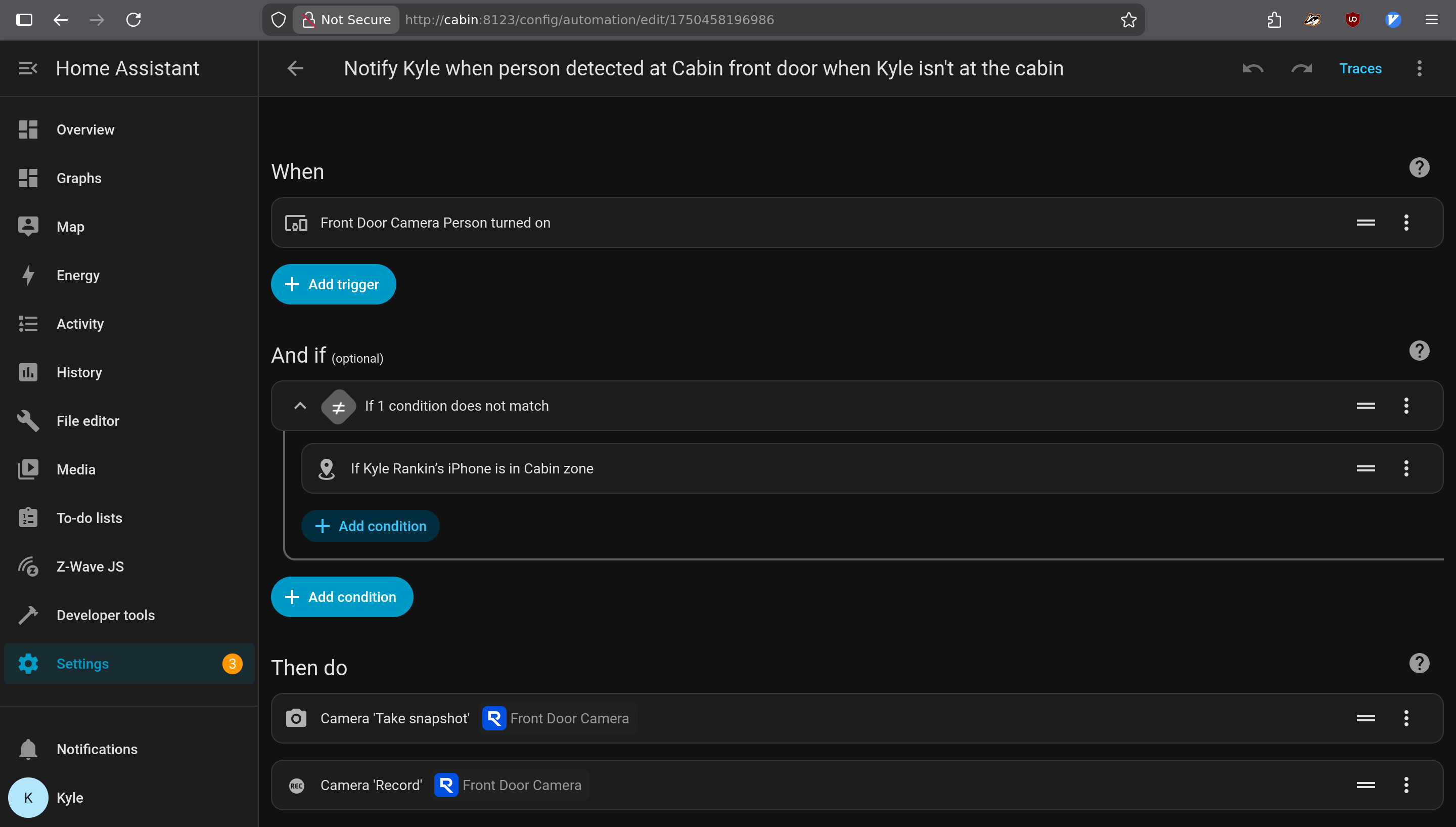This screenshot has height=827, width=1456.
Task: Collapse the Home Assistant sidebar menu icon
Action: point(28,69)
